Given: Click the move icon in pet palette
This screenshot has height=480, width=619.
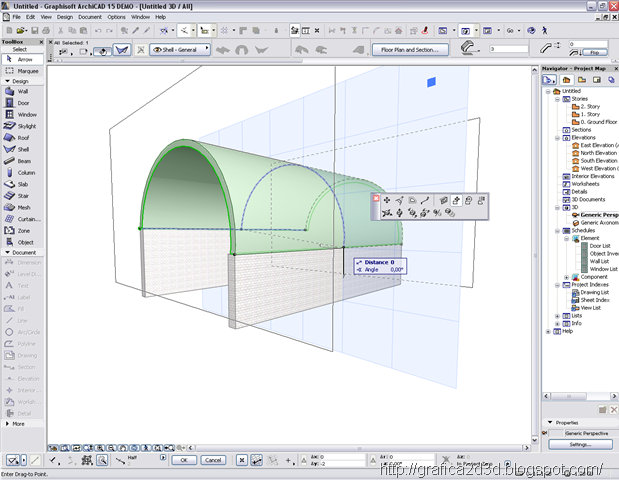Looking at the screenshot, I should (387, 201).
